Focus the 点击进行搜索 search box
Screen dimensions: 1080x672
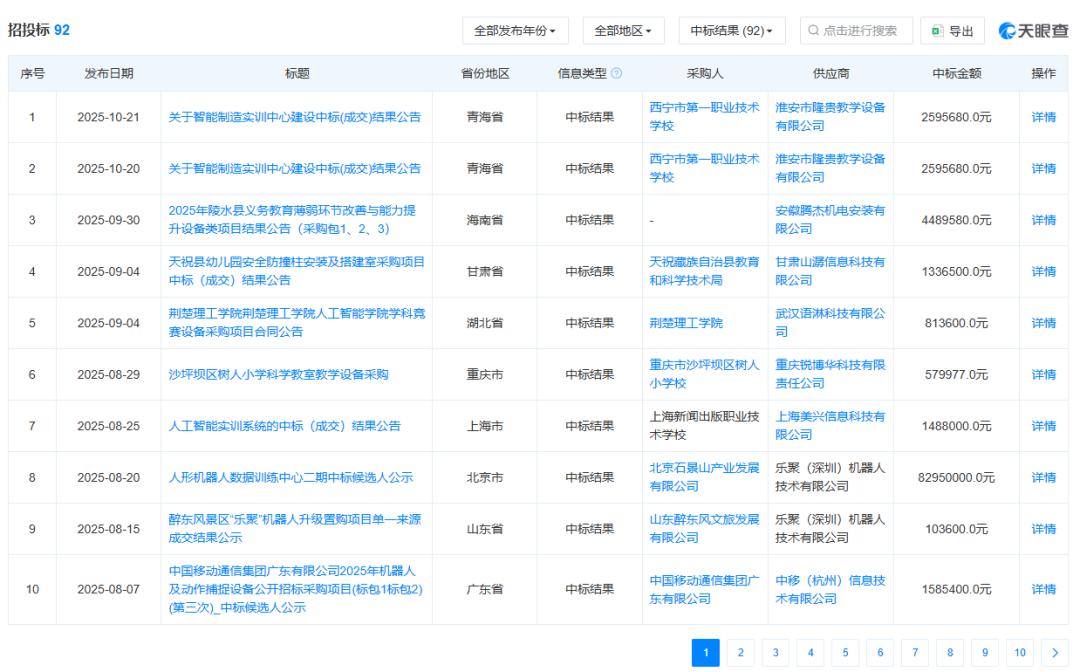point(853,31)
